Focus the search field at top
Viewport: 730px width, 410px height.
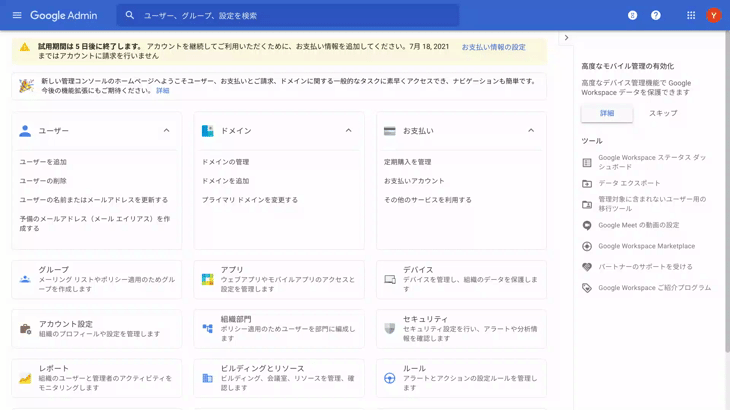tap(290, 15)
